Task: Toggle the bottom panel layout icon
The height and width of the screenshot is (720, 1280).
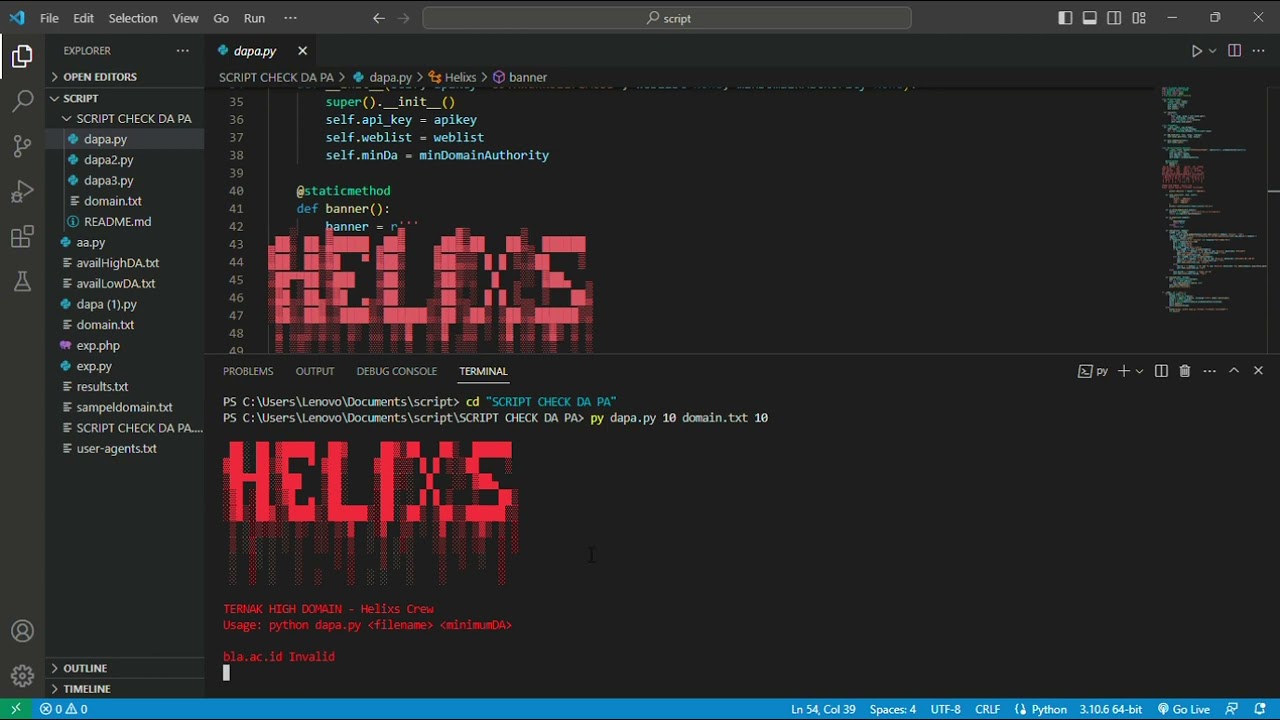Action: tap(1090, 18)
